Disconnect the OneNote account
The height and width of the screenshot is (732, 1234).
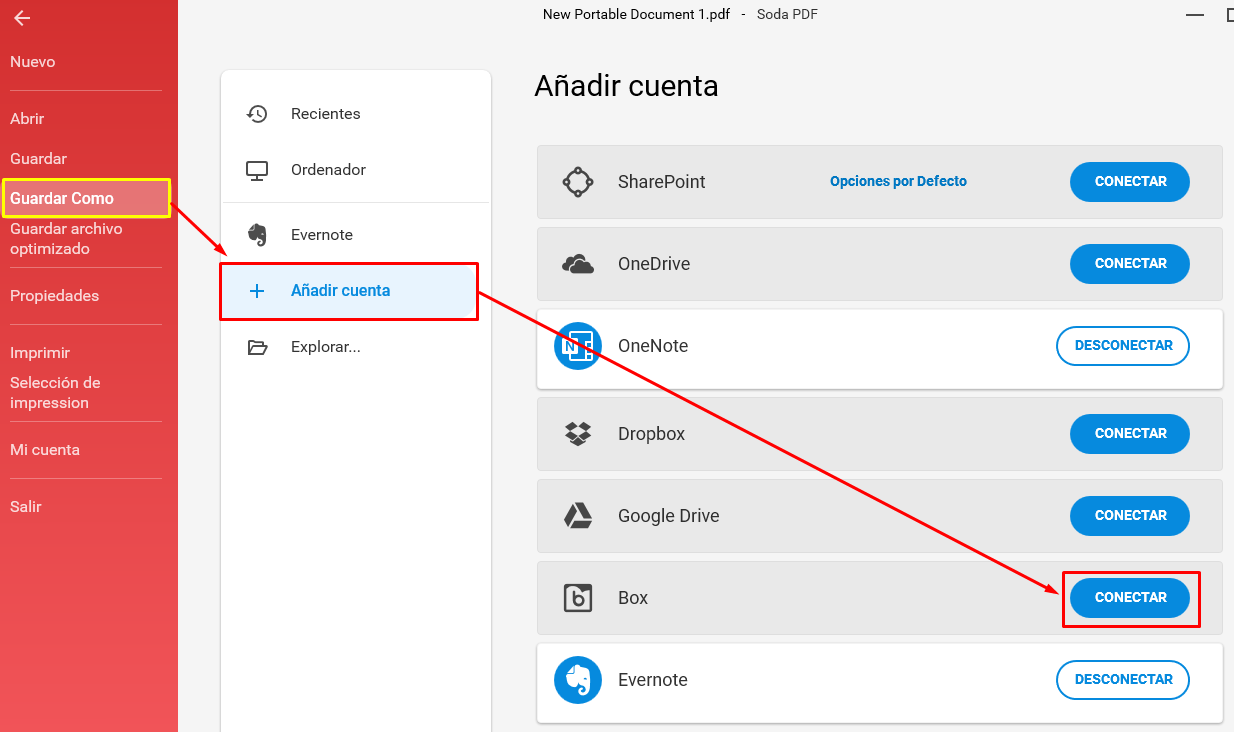pos(1123,346)
